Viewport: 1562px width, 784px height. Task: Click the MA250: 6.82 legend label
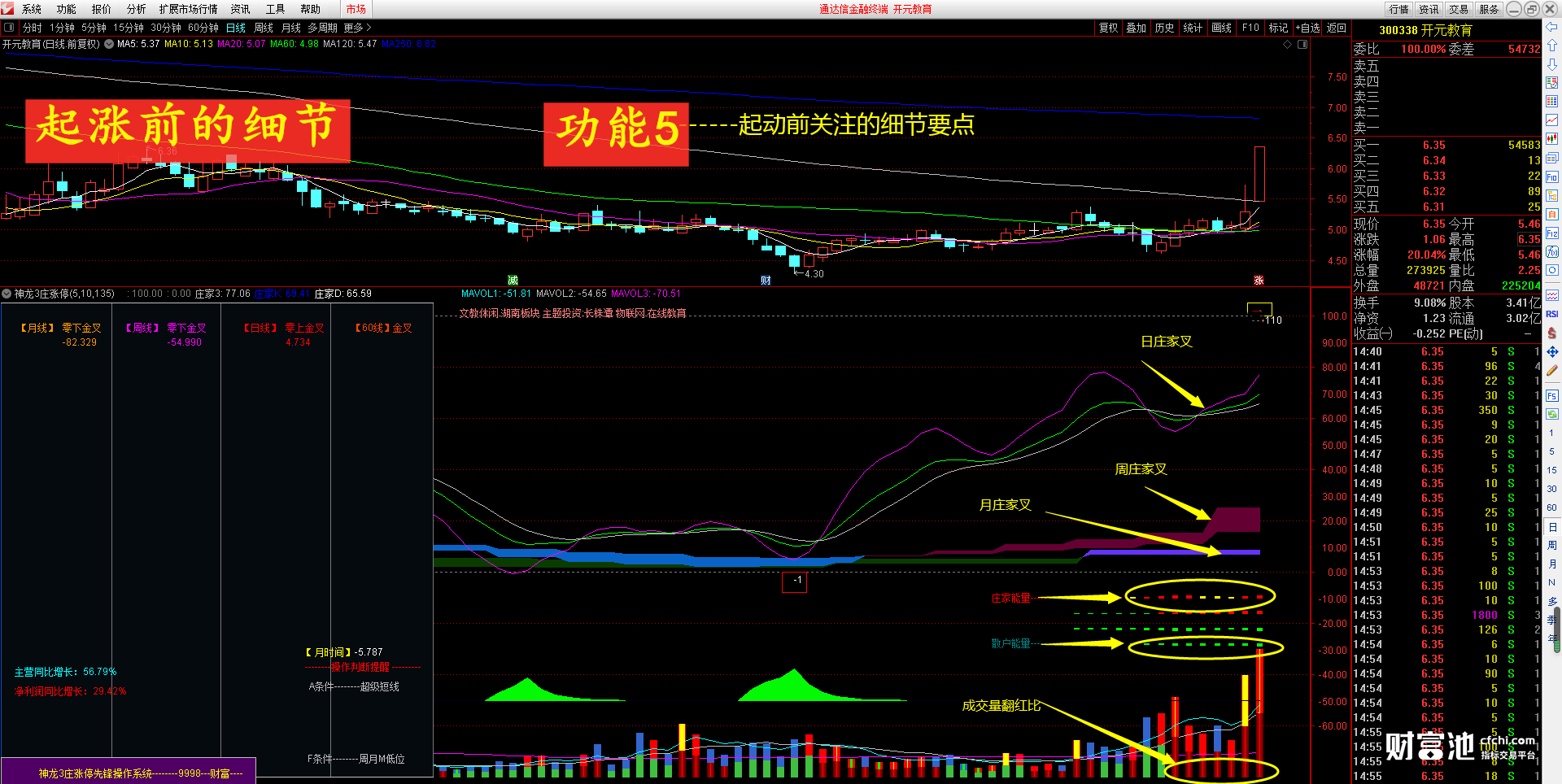409,44
